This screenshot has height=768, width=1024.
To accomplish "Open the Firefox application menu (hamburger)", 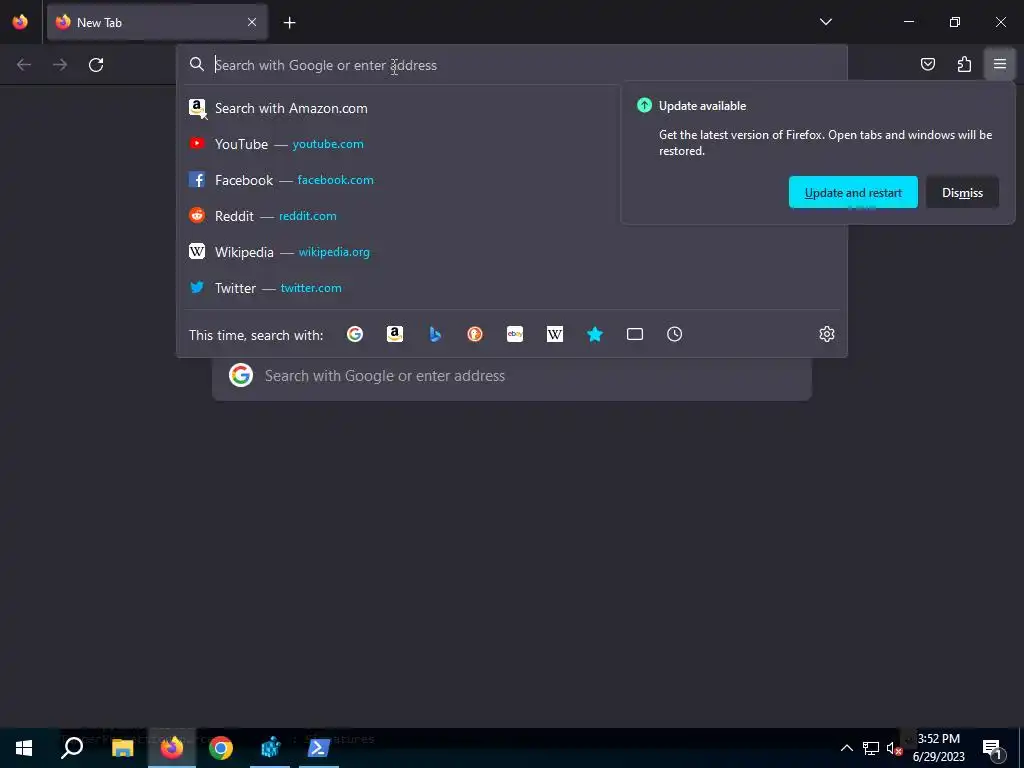I will point(1000,64).
